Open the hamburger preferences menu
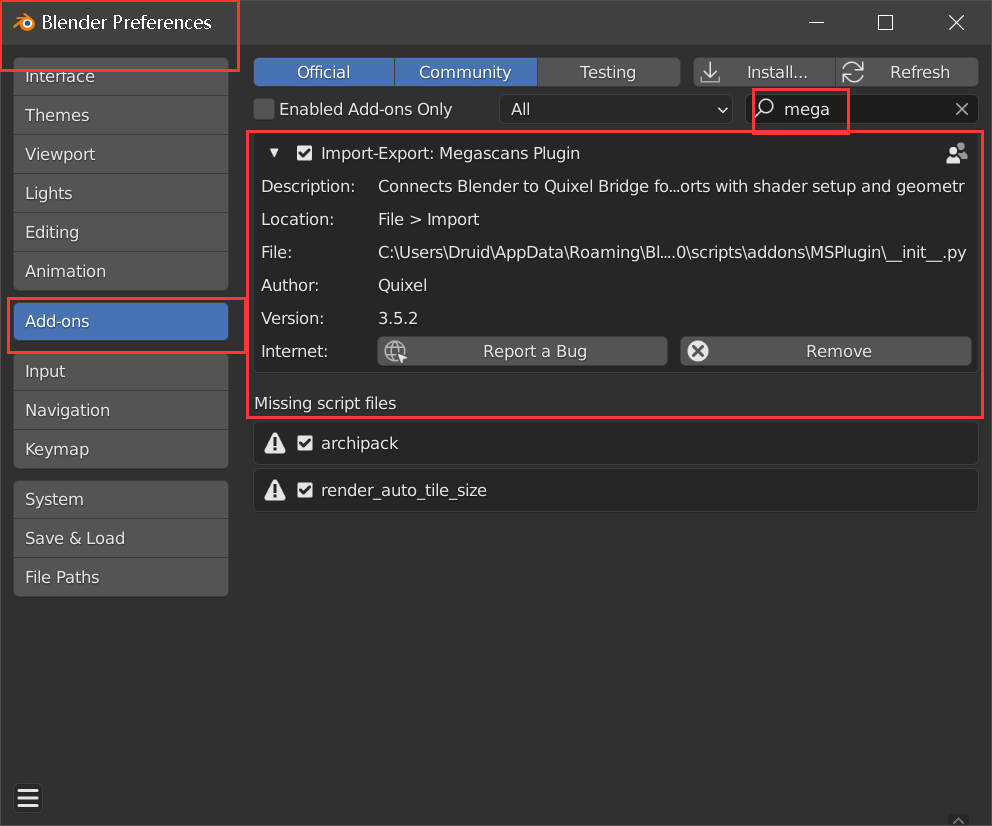This screenshot has height=826, width=992. pos(28,798)
